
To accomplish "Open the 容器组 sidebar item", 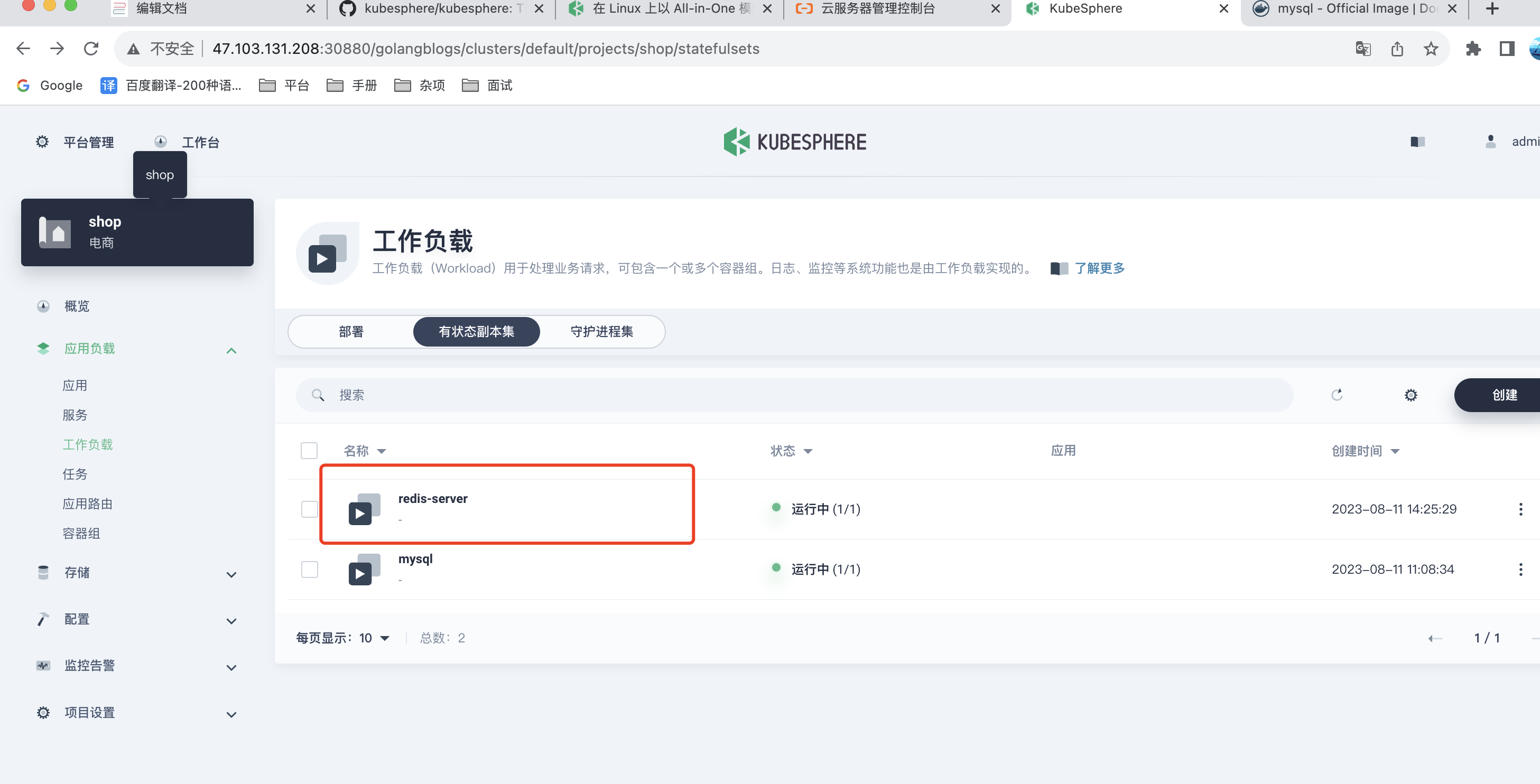I will click(x=81, y=533).
